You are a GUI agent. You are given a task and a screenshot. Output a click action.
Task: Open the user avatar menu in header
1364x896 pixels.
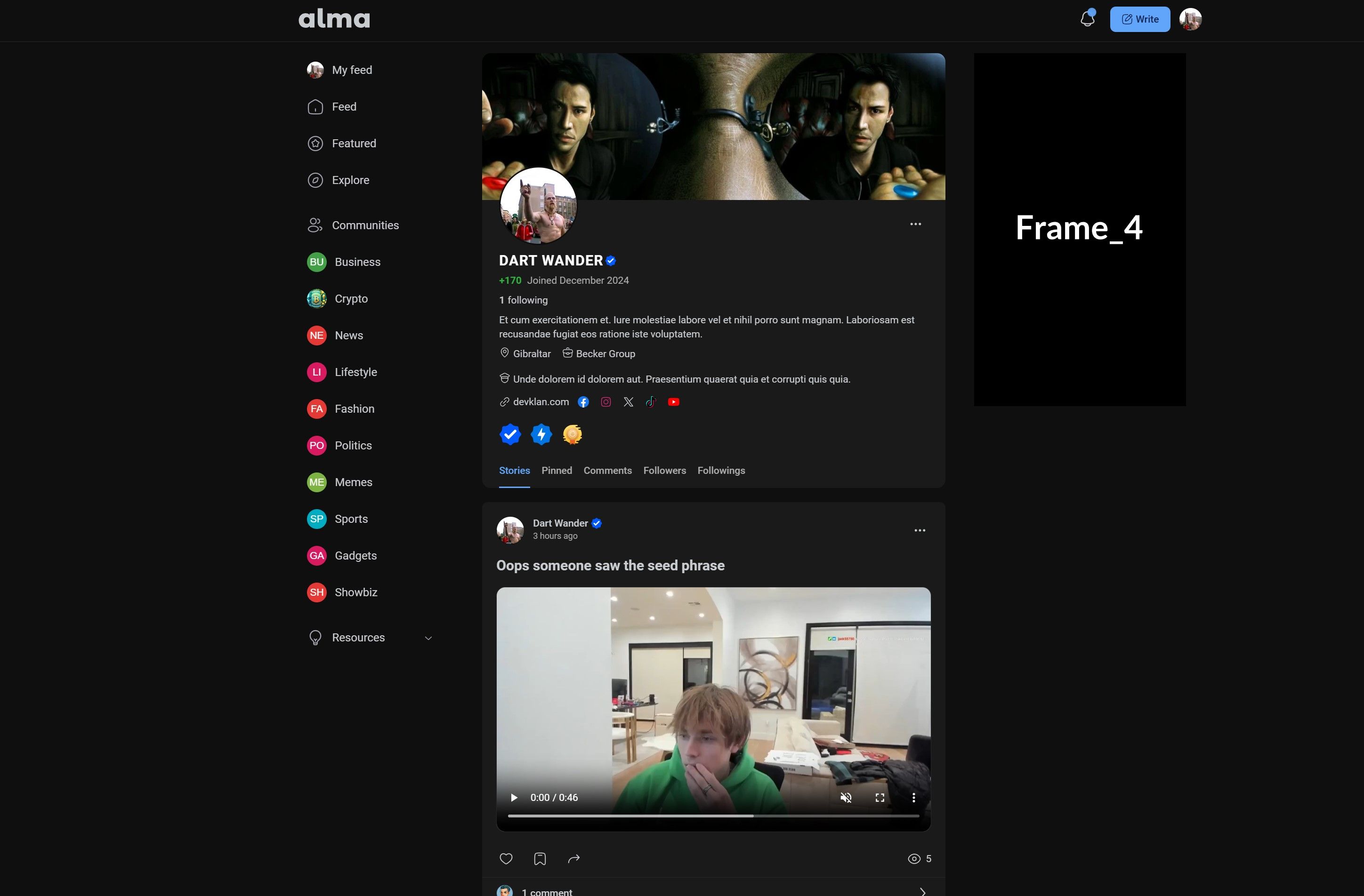click(1190, 19)
